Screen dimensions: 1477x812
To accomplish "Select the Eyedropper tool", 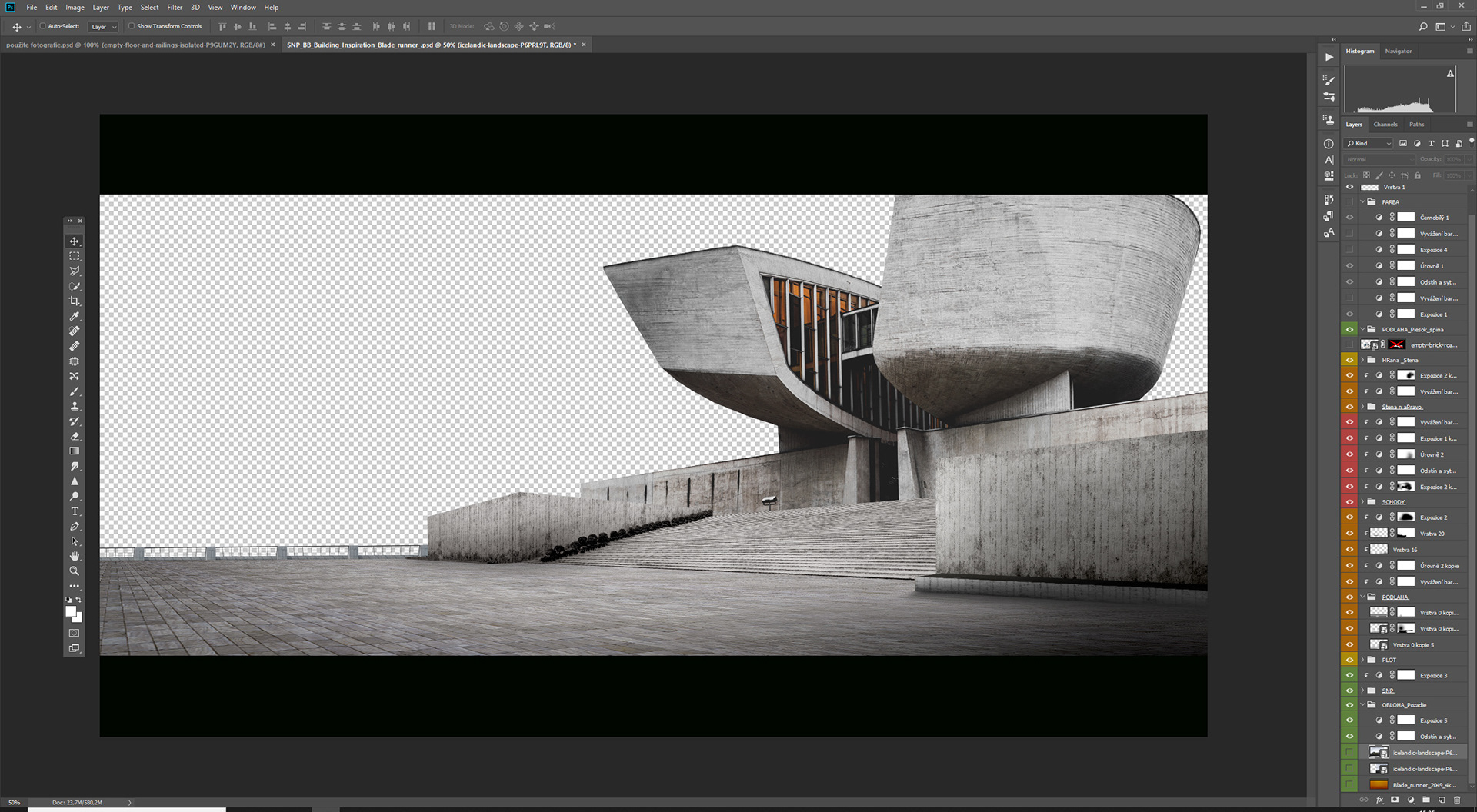I will [x=75, y=316].
